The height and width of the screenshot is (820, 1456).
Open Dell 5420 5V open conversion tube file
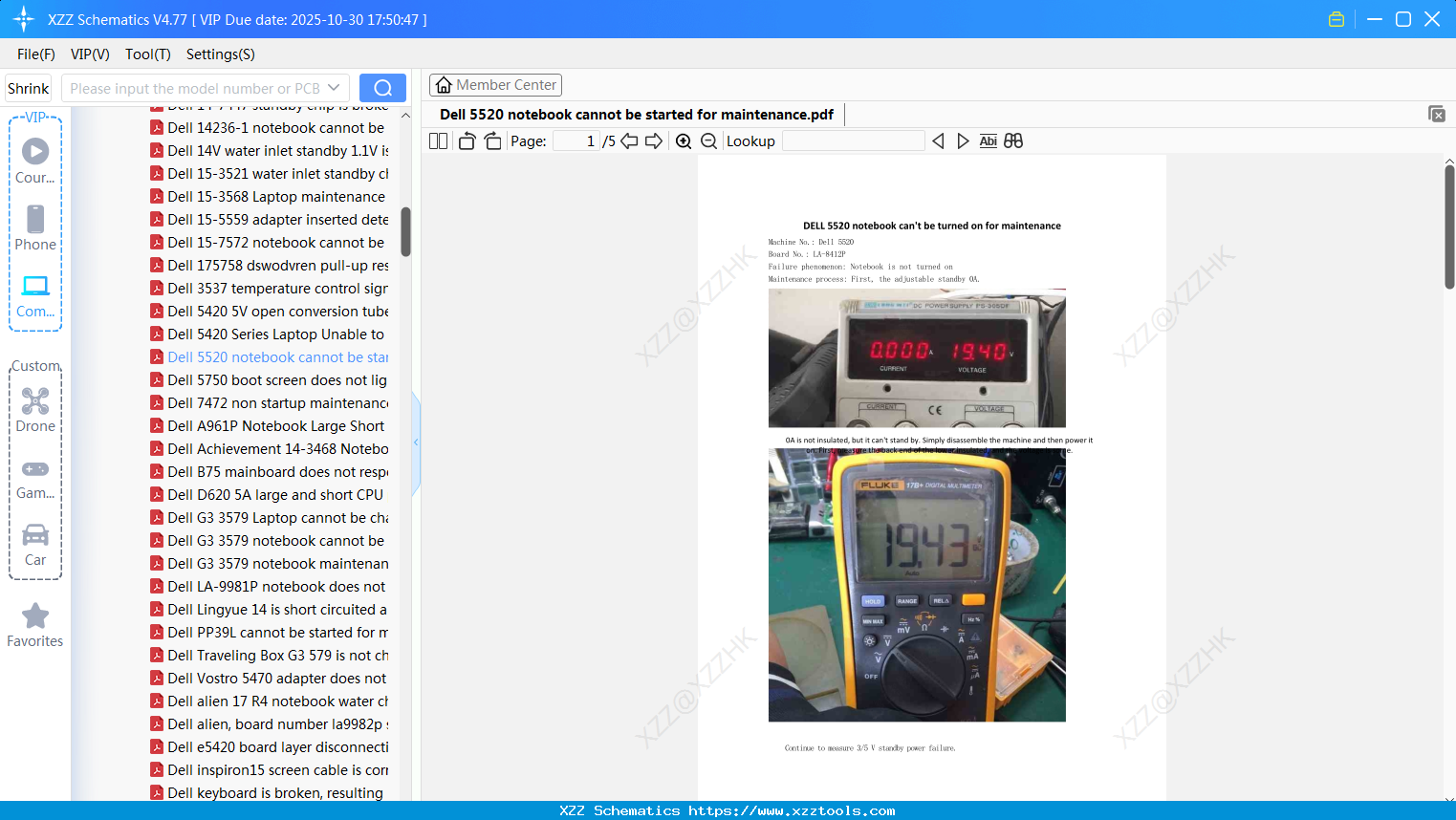pyautogui.click(x=269, y=312)
